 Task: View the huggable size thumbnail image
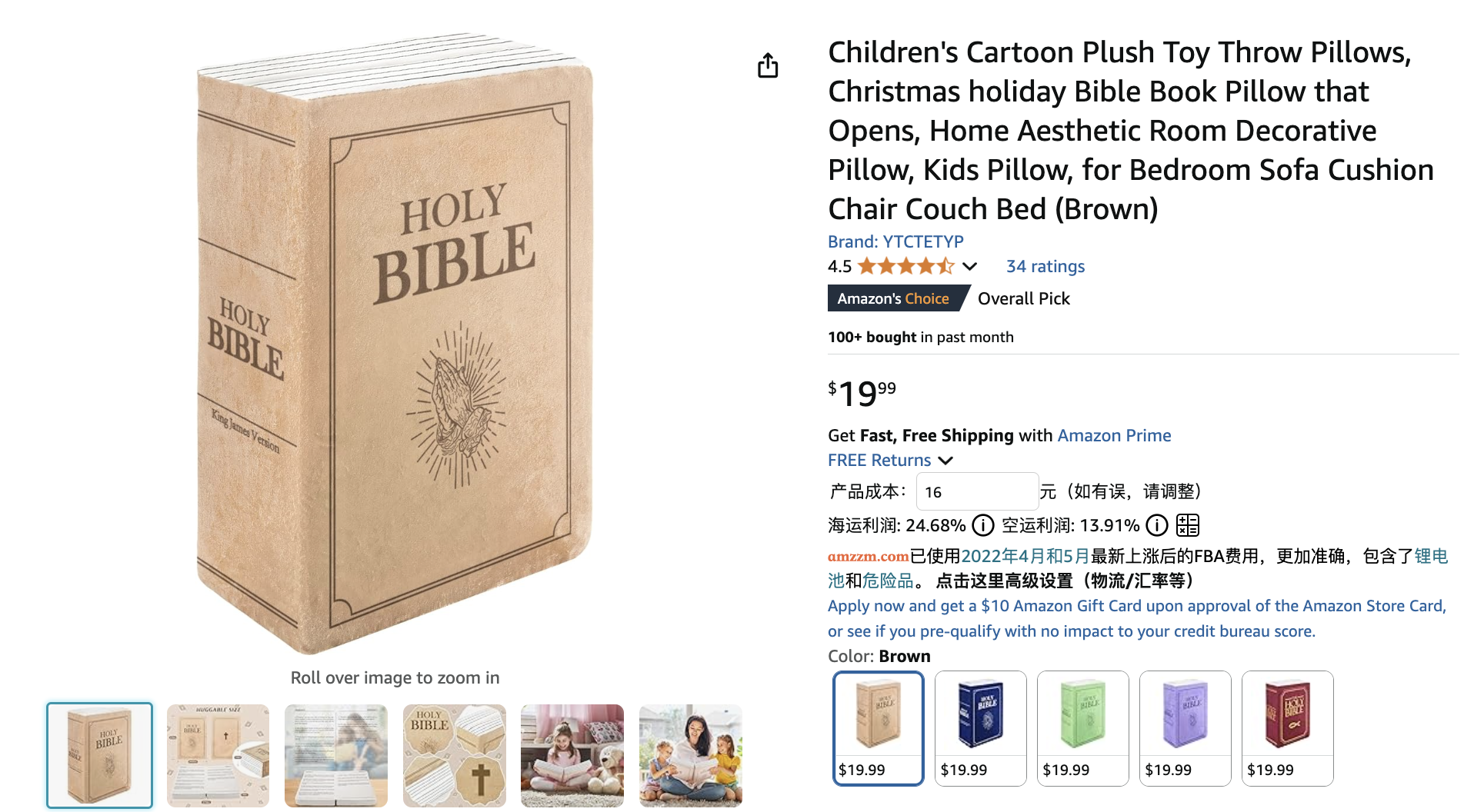pyautogui.click(x=218, y=755)
